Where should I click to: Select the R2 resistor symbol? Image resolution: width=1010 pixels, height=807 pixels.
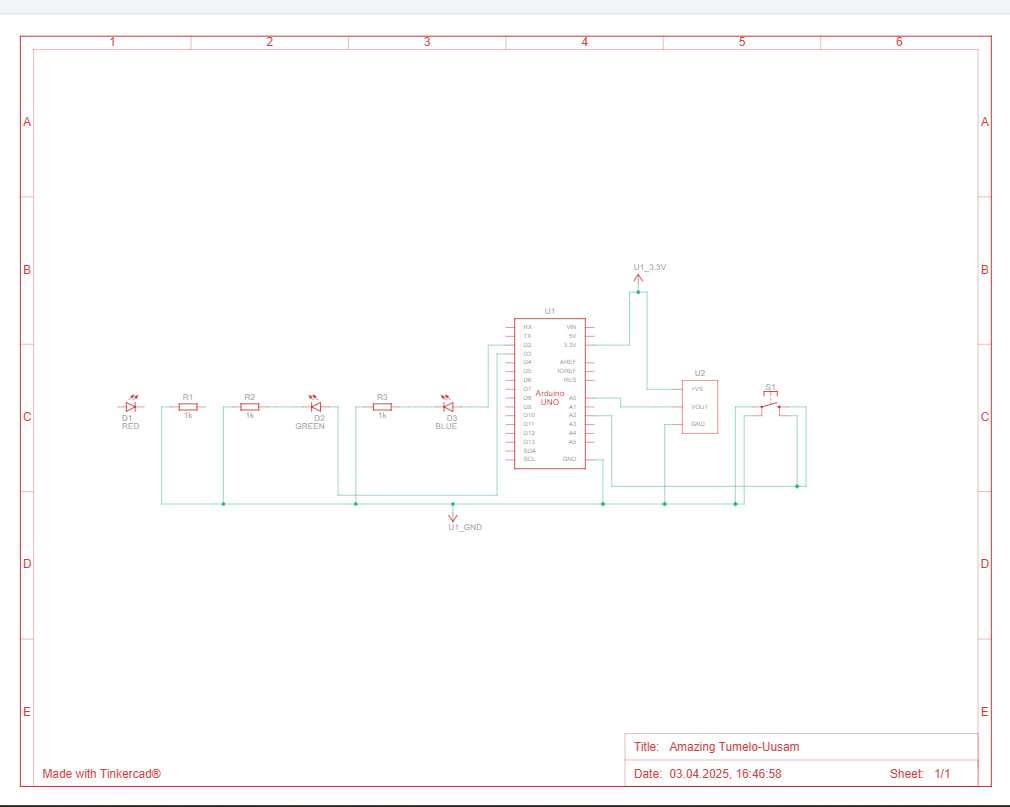250,407
